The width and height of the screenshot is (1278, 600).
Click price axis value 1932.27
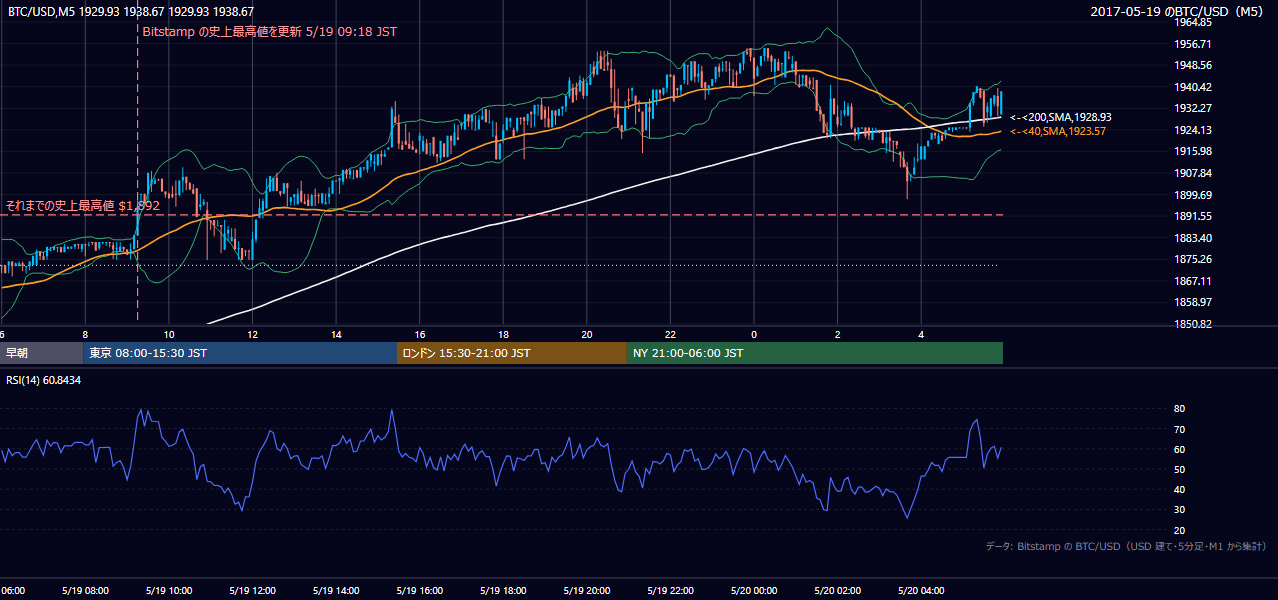point(1195,108)
